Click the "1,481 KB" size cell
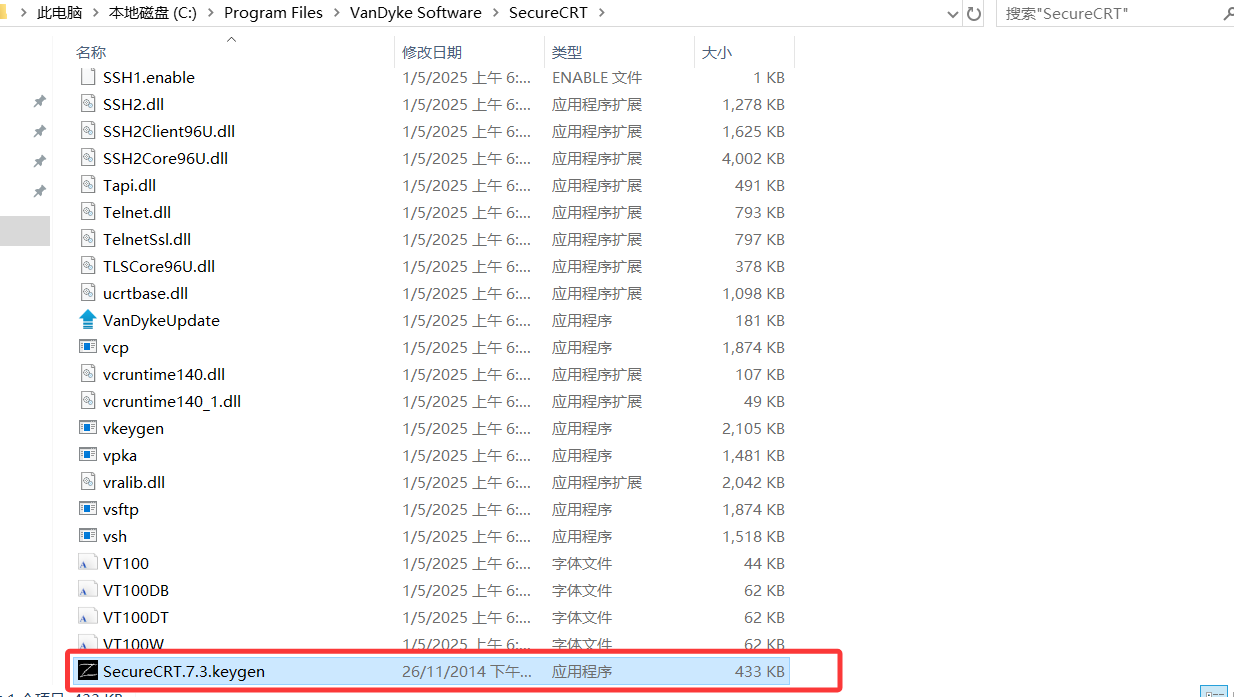 [x=754, y=455]
